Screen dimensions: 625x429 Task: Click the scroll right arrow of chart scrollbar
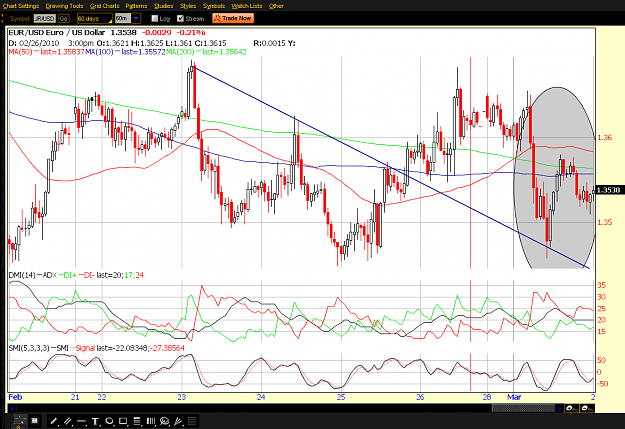click(560, 408)
